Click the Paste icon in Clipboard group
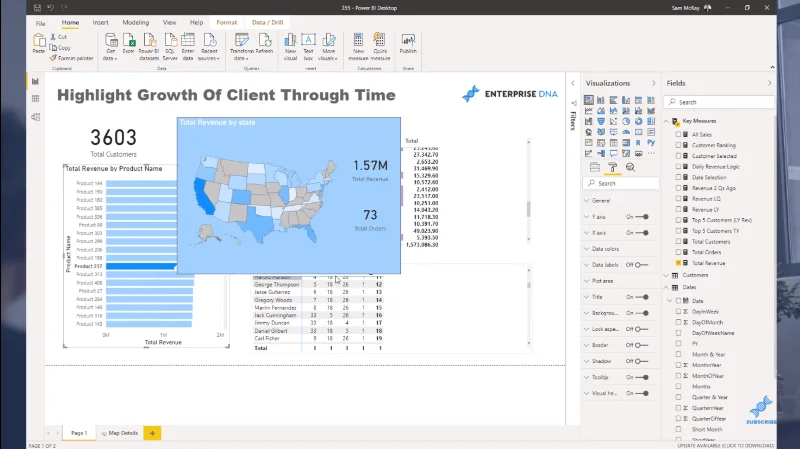The image size is (800, 449). tap(39, 44)
